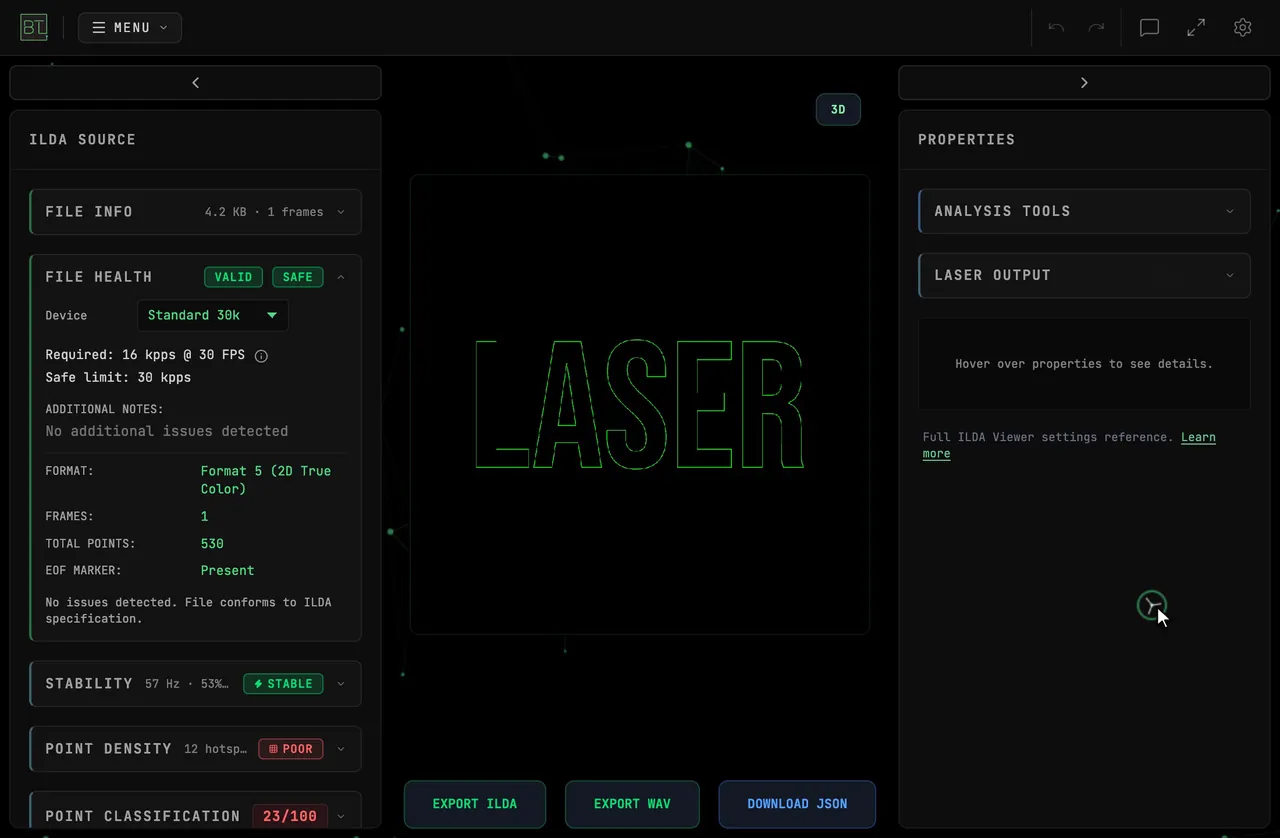
Task: Click 'Hover over properties to see details' box
Action: (x=1084, y=364)
